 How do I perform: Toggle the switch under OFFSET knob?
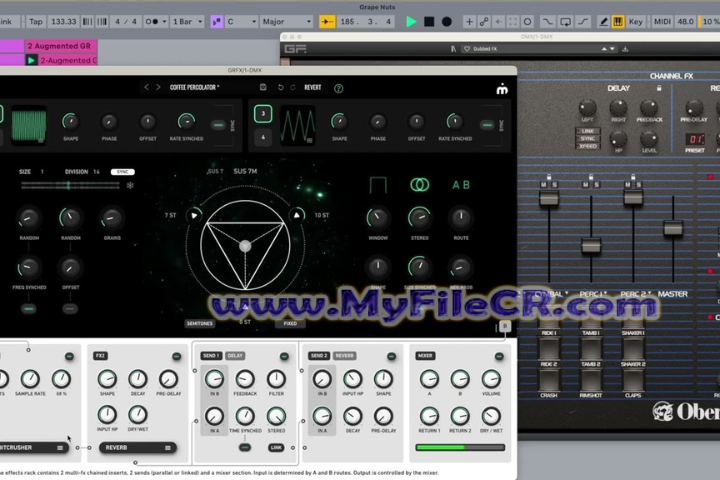(x=70, y=309)
